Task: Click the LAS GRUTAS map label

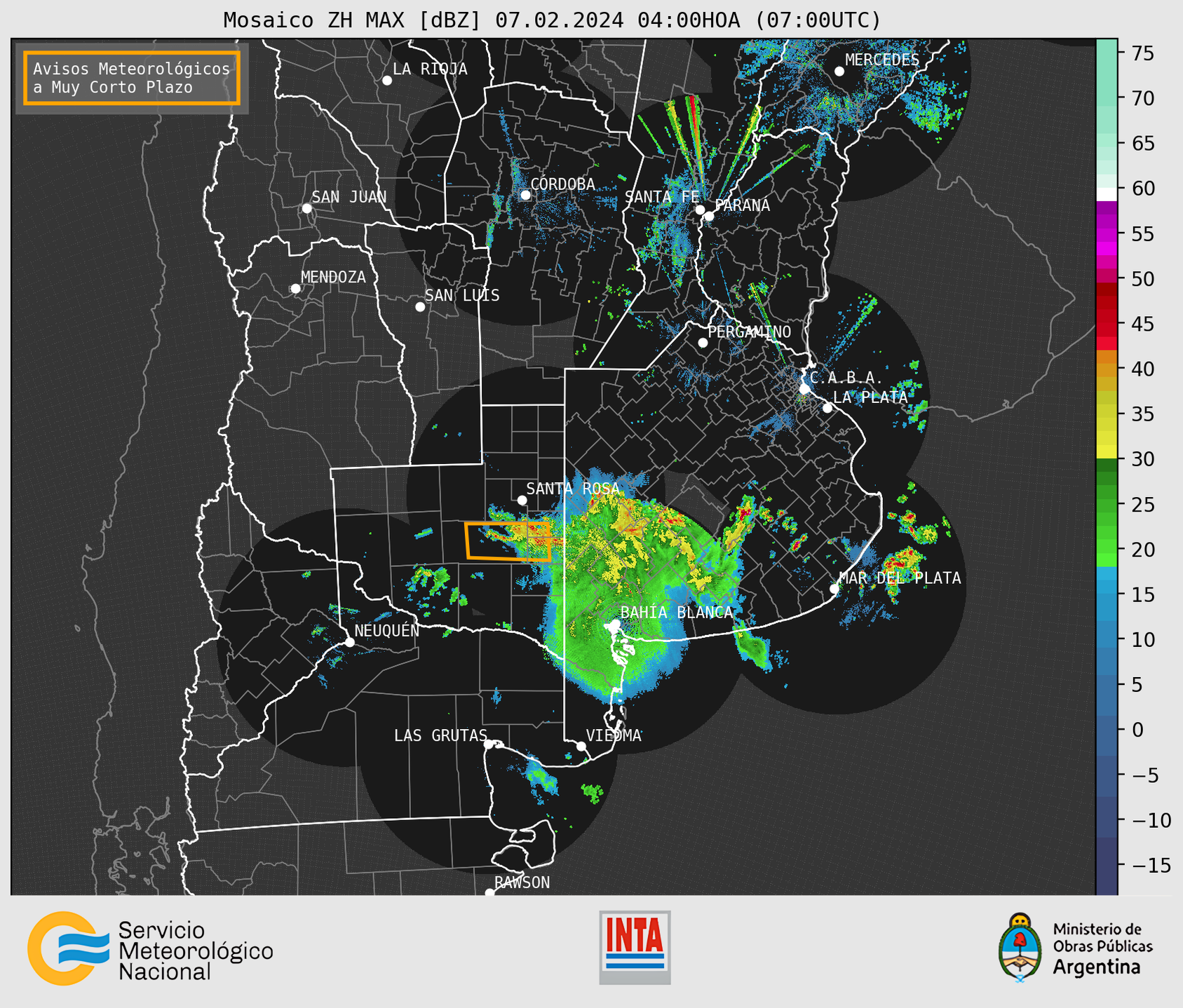Action: point(440,735)
